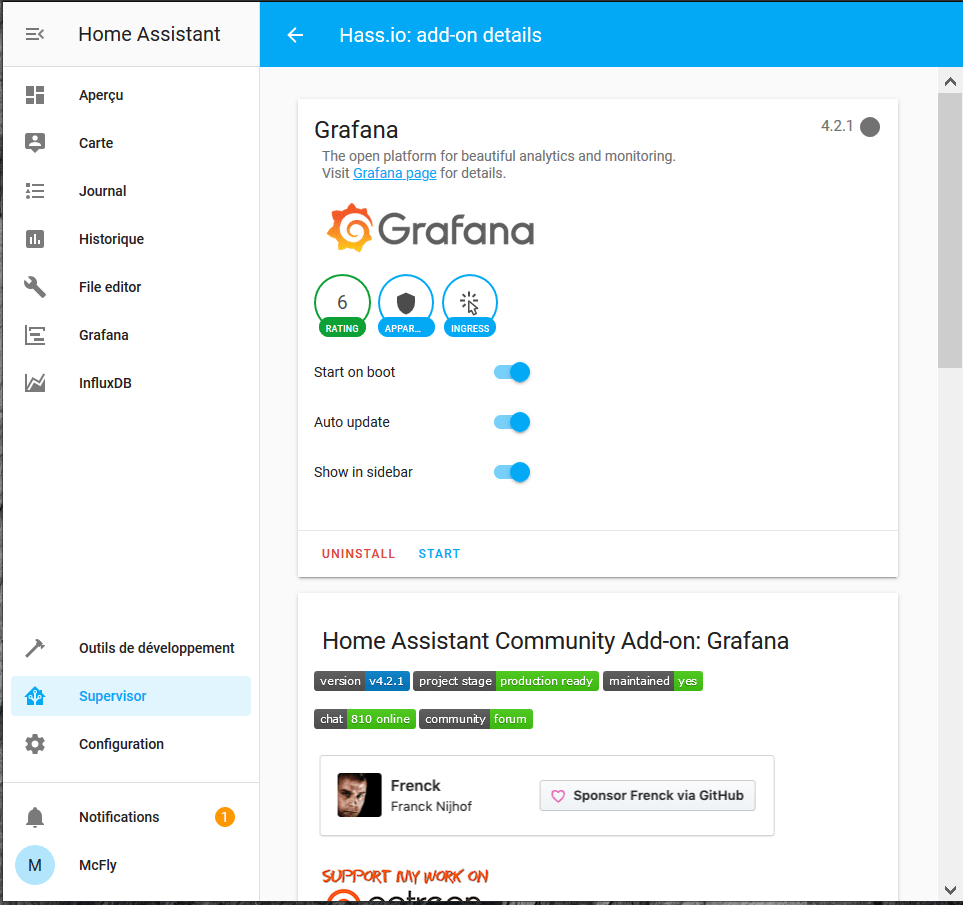Click the Journal list icon

pos(35,191)
